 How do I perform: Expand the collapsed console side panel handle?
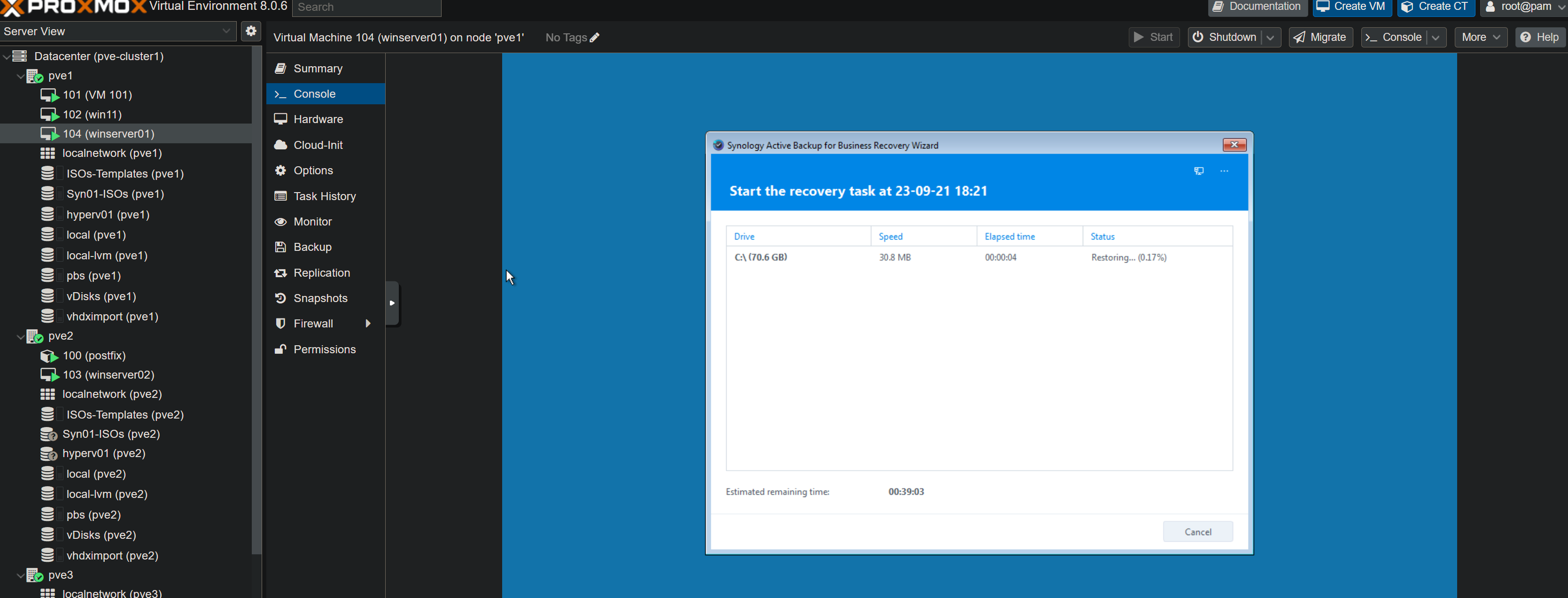[393, 303]
